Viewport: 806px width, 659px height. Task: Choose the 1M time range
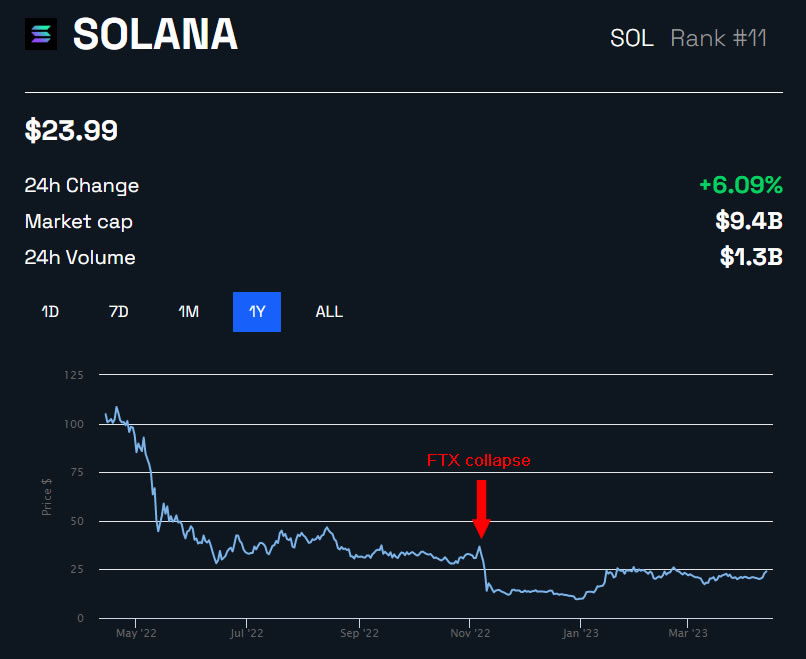click(188, 312)
